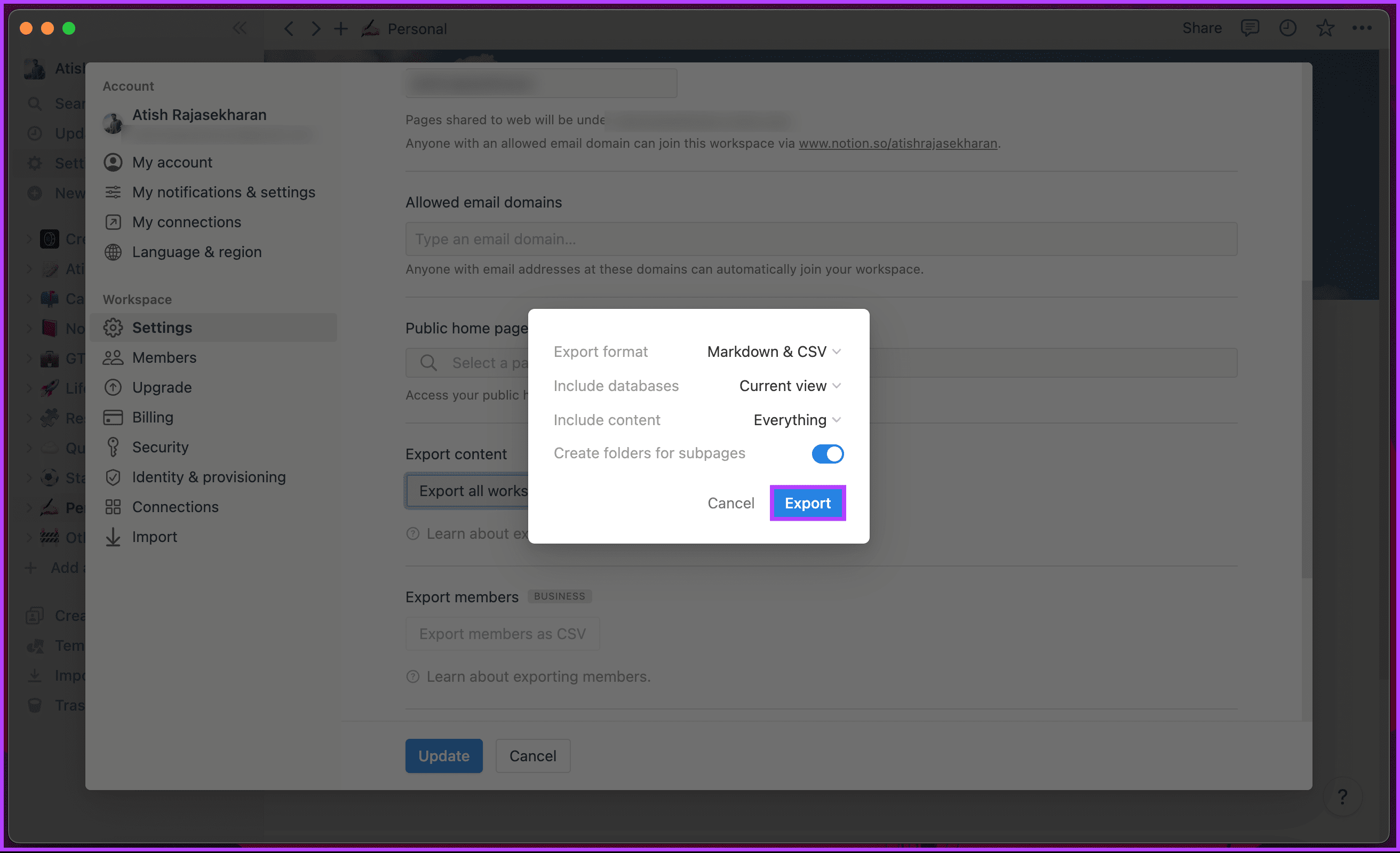
Task: Click the sidebar Import download icon
Action: 35,675
